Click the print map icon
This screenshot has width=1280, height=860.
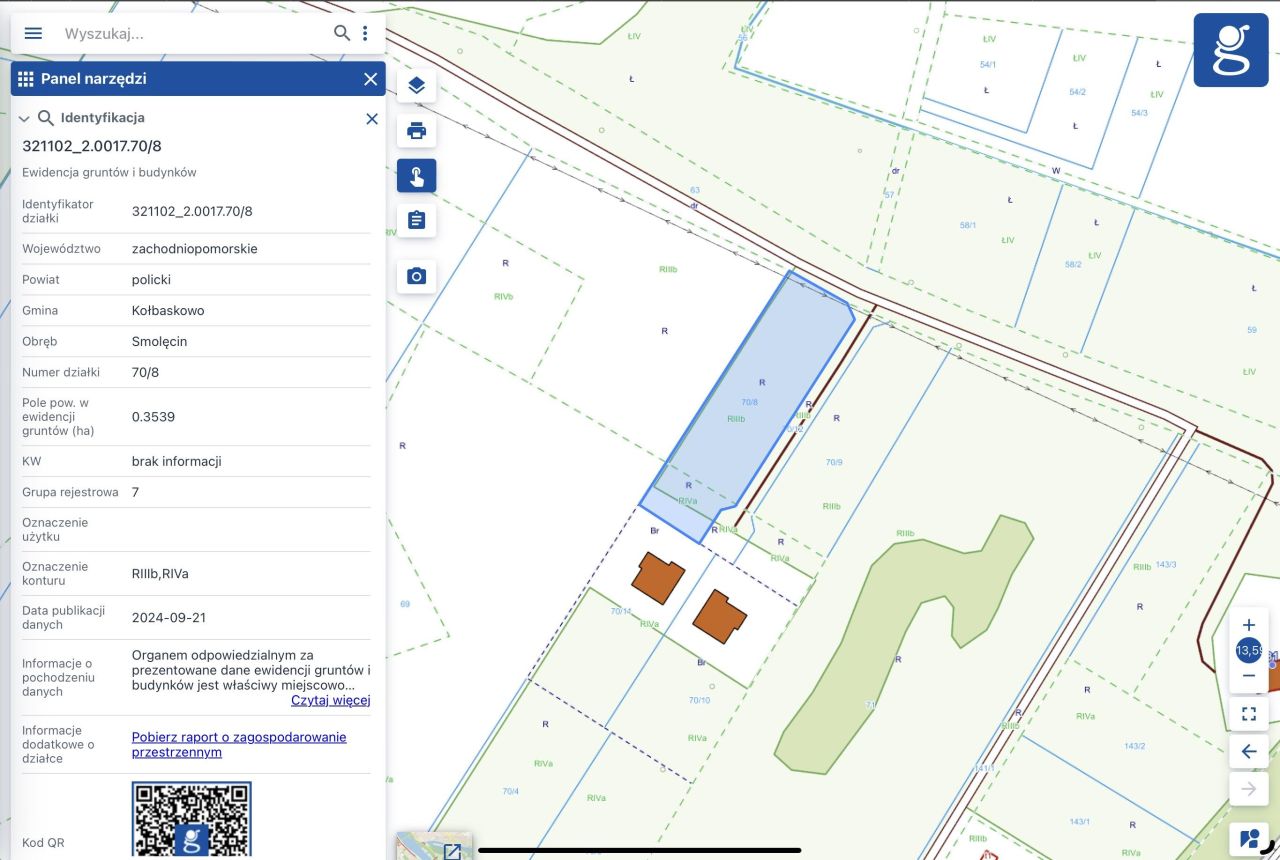[417, 130]
